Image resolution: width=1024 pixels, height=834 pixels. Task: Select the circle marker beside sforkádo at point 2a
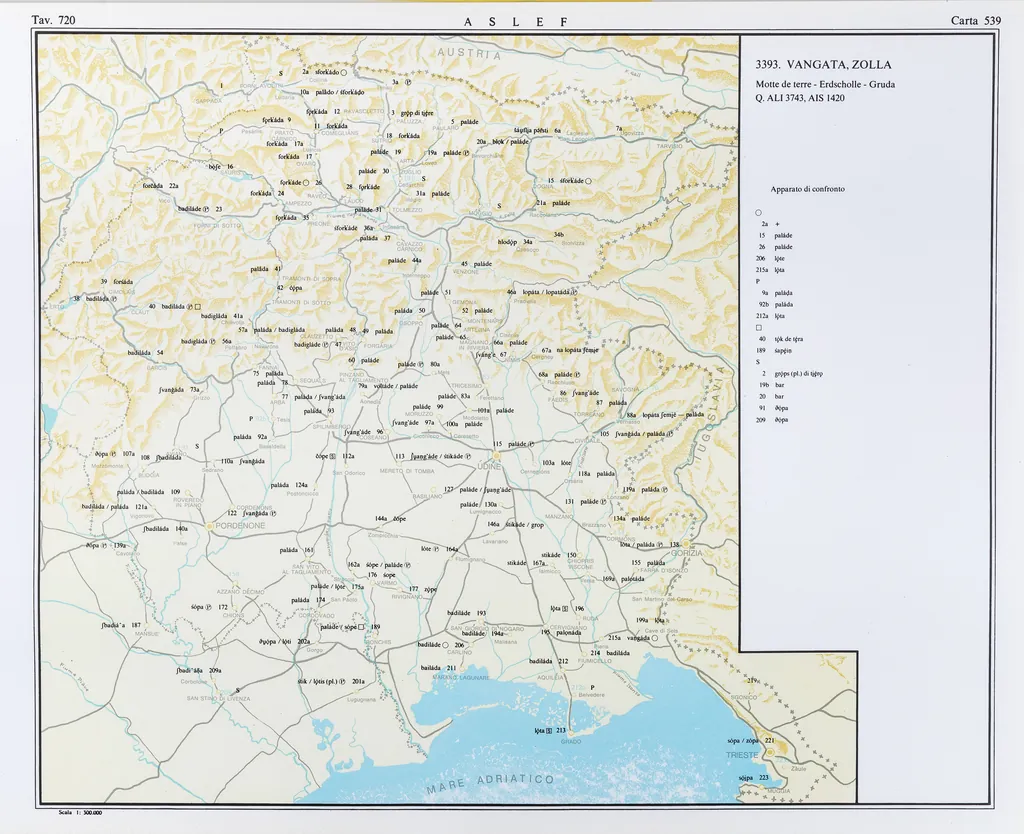coord(343,73)
